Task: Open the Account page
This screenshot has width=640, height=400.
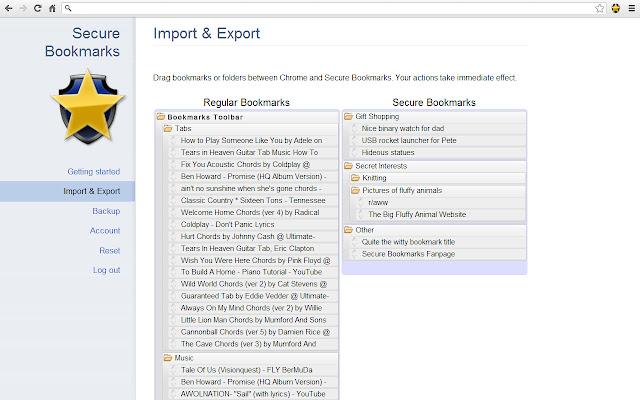Action: 105,230
